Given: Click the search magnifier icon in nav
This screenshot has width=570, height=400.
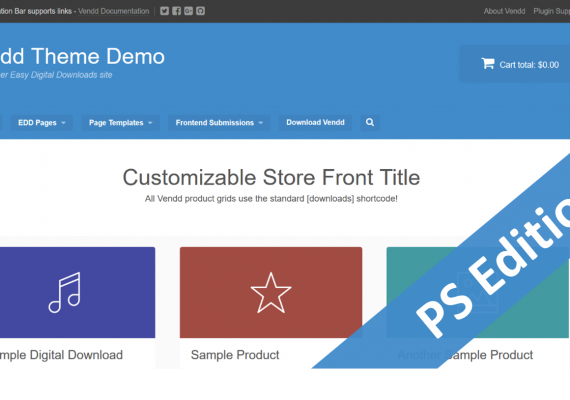Looking at the screenshot, I should point(370,122).
